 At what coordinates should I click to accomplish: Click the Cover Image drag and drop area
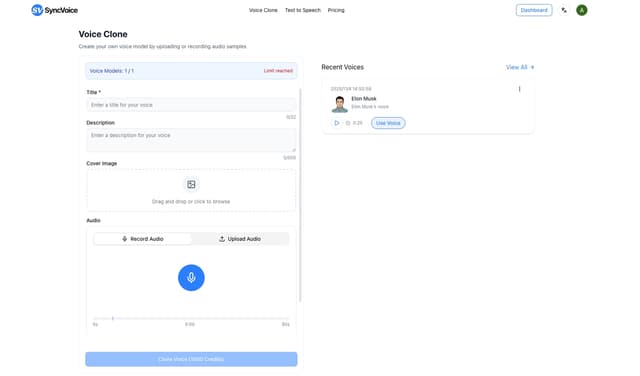[191, 190]
